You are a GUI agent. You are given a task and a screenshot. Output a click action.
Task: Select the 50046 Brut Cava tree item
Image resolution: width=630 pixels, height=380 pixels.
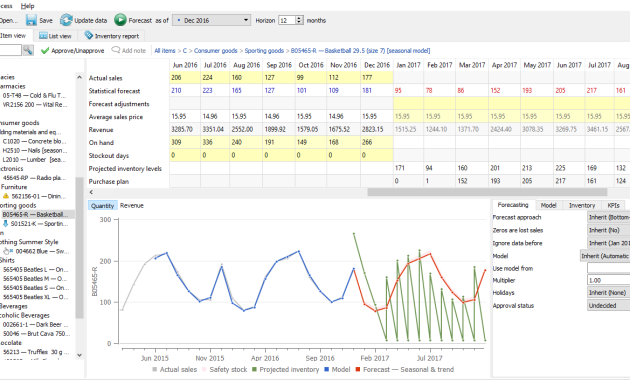click(36, 333)
